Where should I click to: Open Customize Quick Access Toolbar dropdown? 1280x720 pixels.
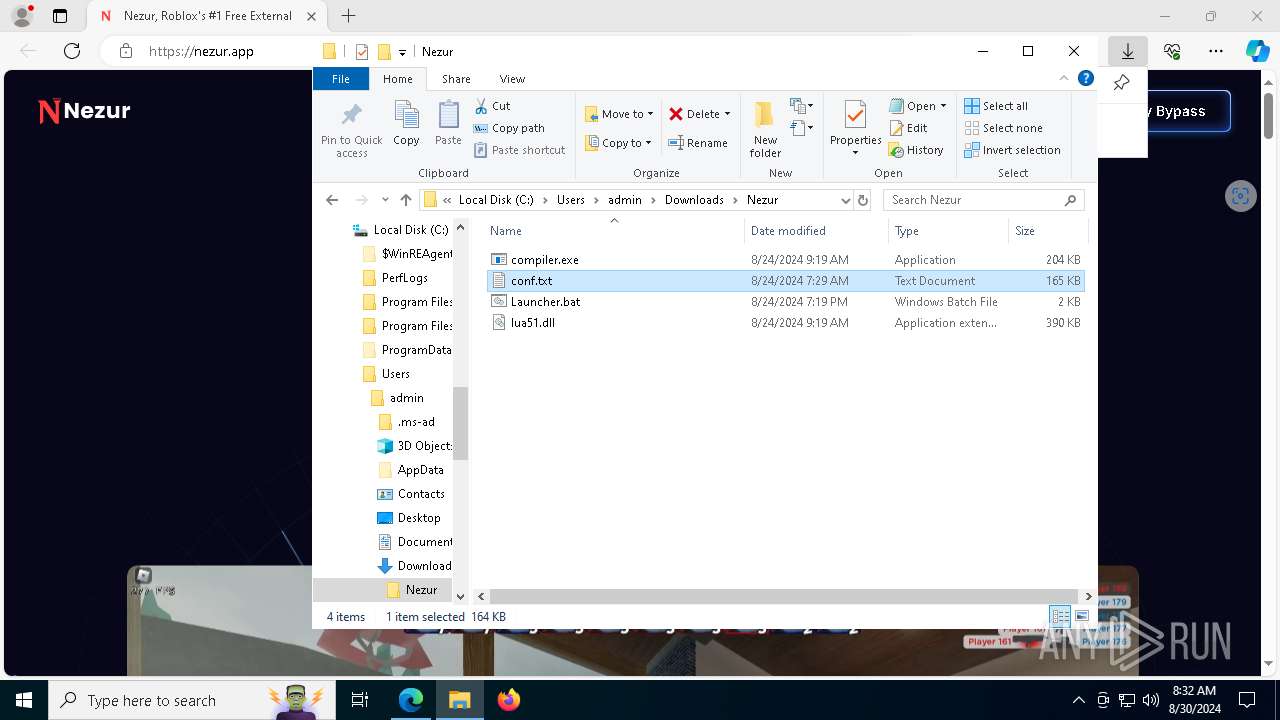(402, 52)
